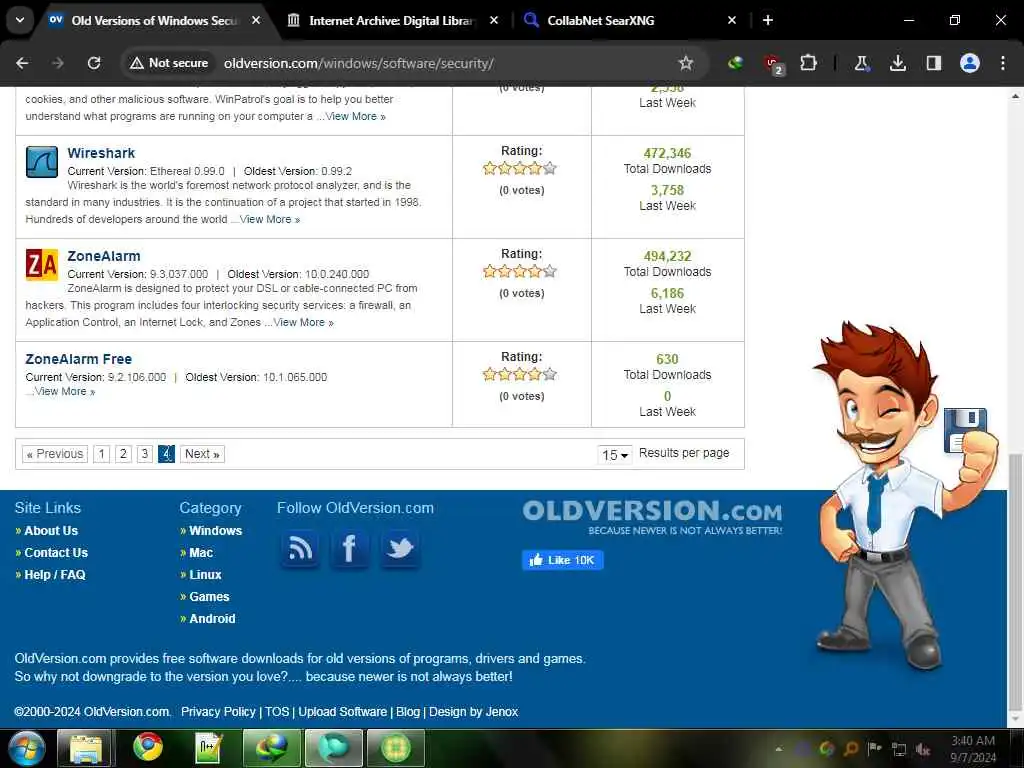Open the Privacy Policy footer link

pyautogui.click(x=218, y=712)
